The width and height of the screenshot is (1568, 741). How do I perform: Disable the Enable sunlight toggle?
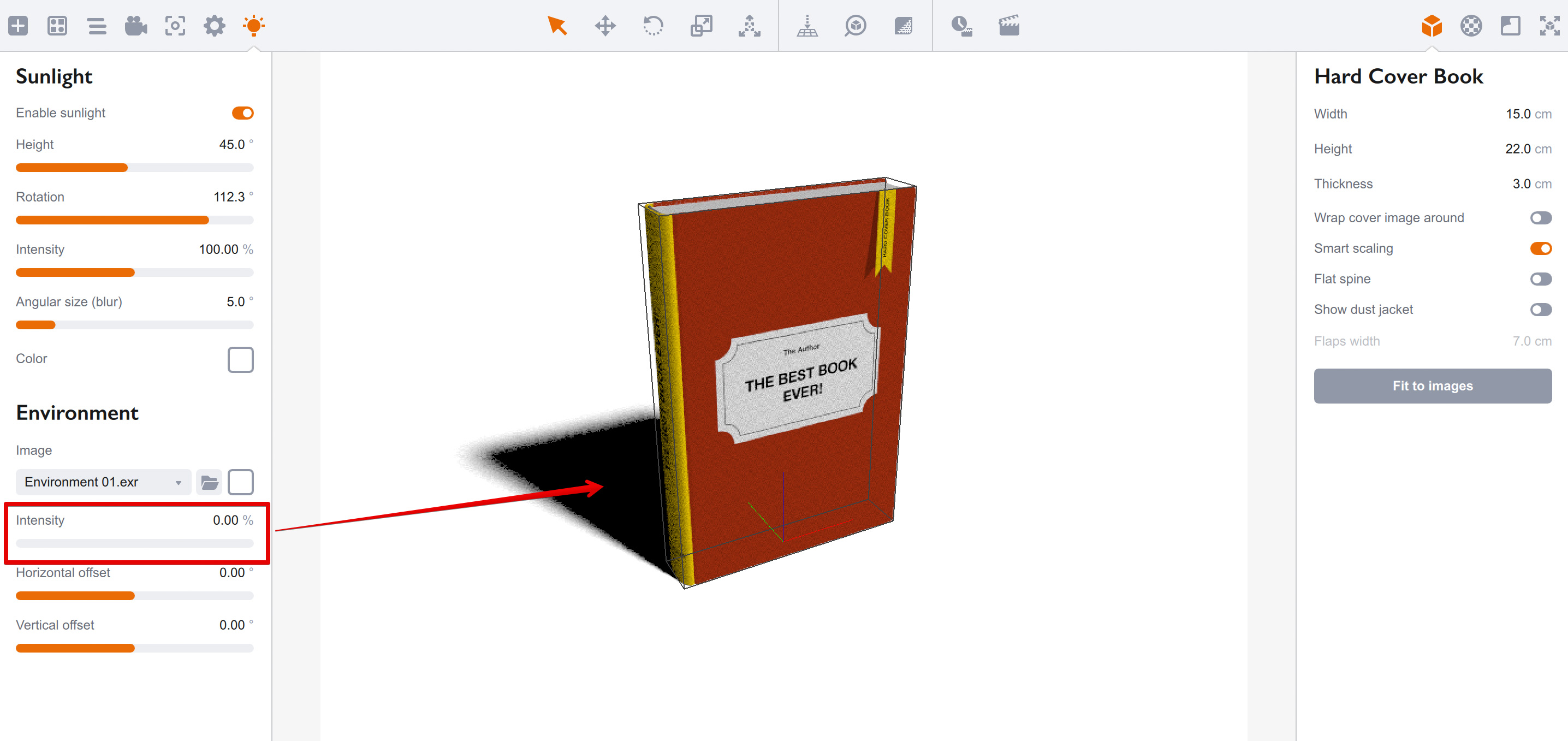point(243,112)
